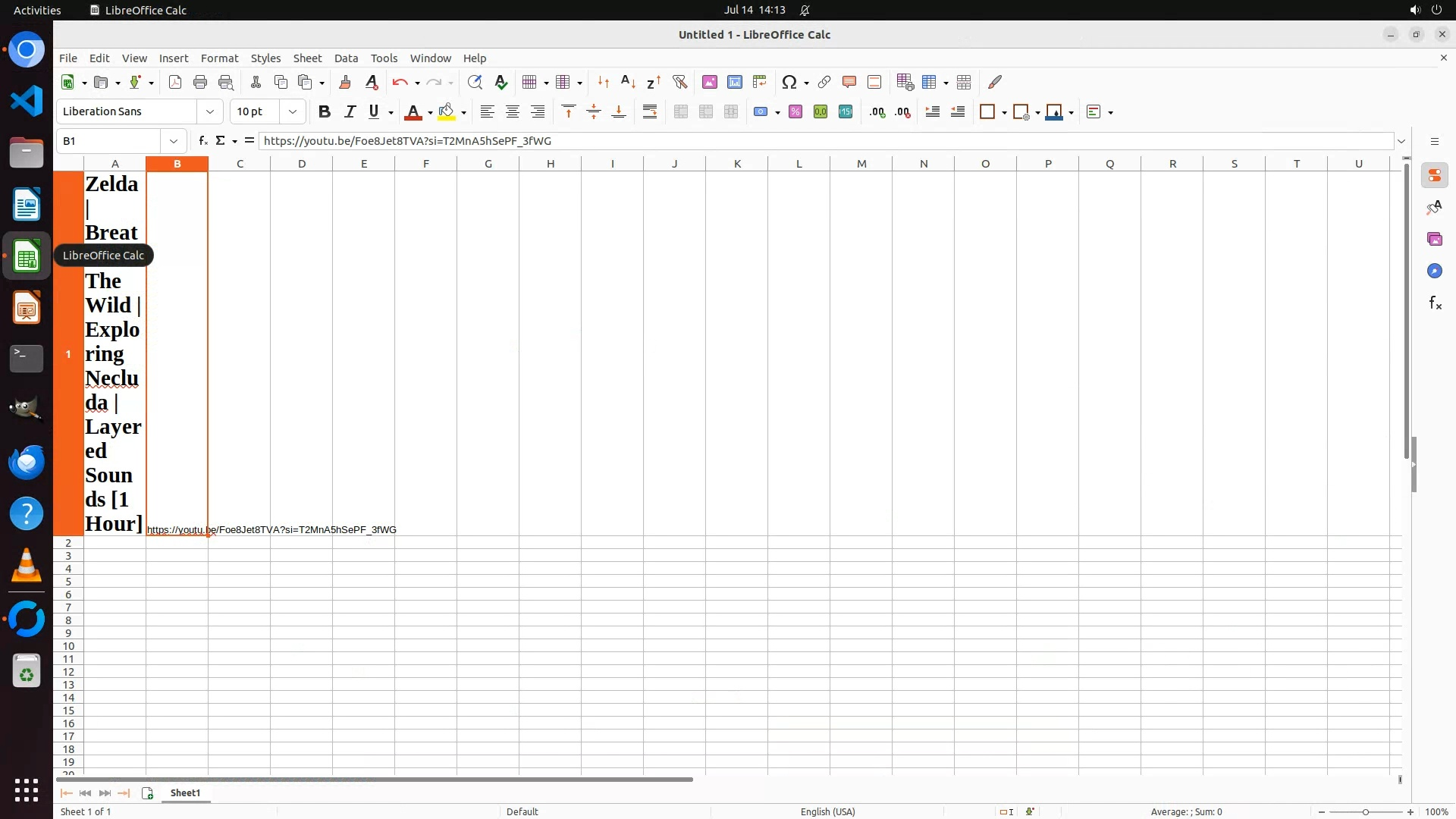
Task: Toggle Italic formatting
Action: click(350, 112)
